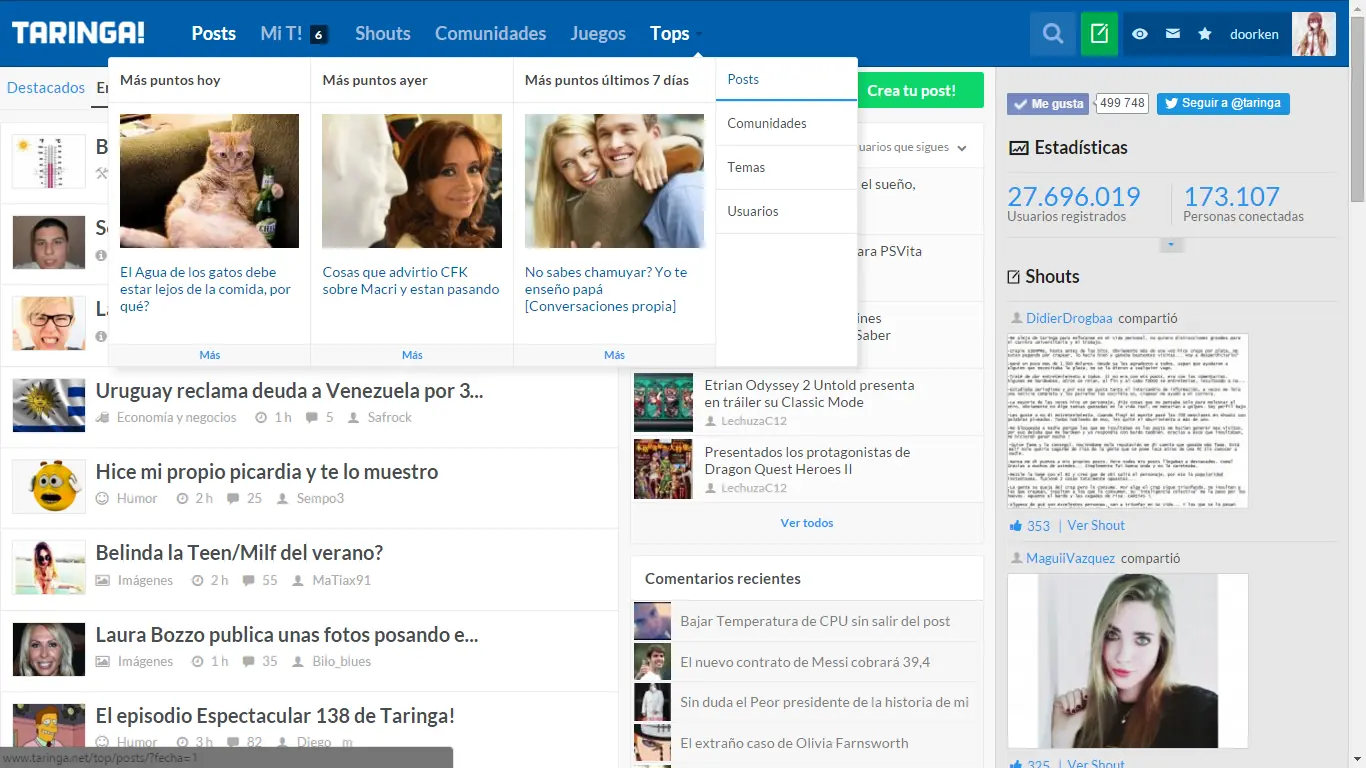1366x768 pixels.
Task: Click the Facebook Me gusta button
Action: (1048, 103)
